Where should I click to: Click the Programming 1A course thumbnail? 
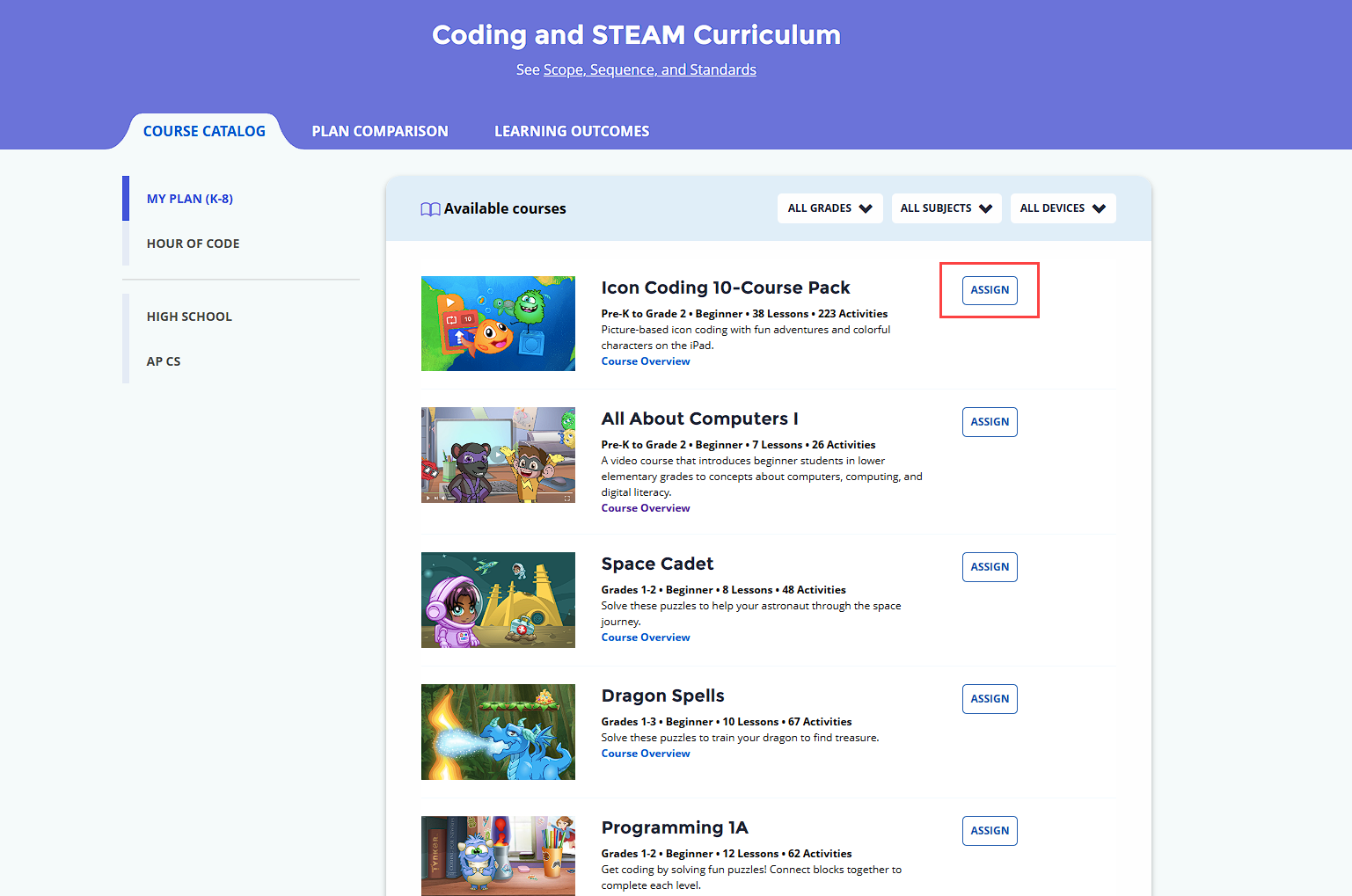point(498,856)
